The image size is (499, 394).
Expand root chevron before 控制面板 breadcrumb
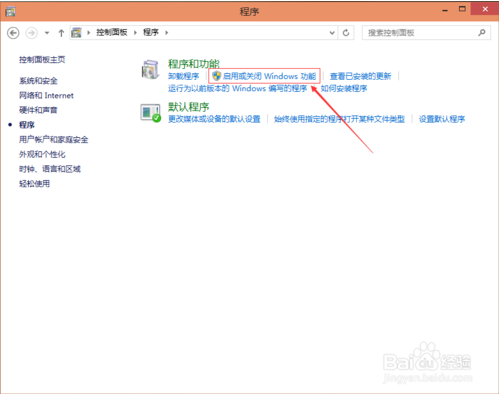click(88, 32)
